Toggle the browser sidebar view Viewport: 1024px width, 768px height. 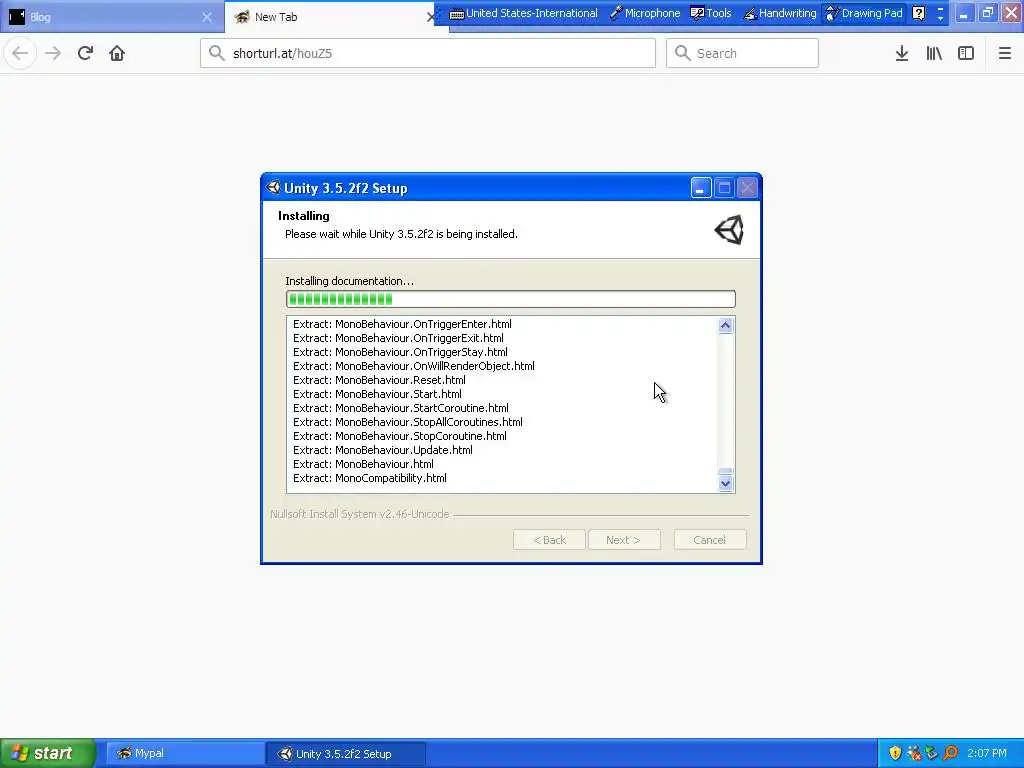click(x=966, y=54)
